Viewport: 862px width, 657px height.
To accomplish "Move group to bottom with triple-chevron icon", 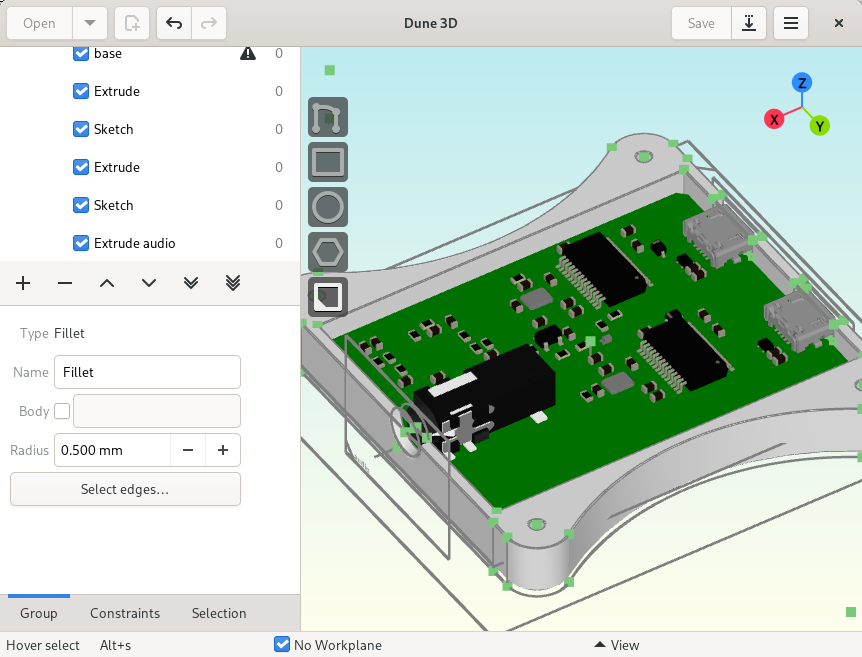I will coord(233,283).
